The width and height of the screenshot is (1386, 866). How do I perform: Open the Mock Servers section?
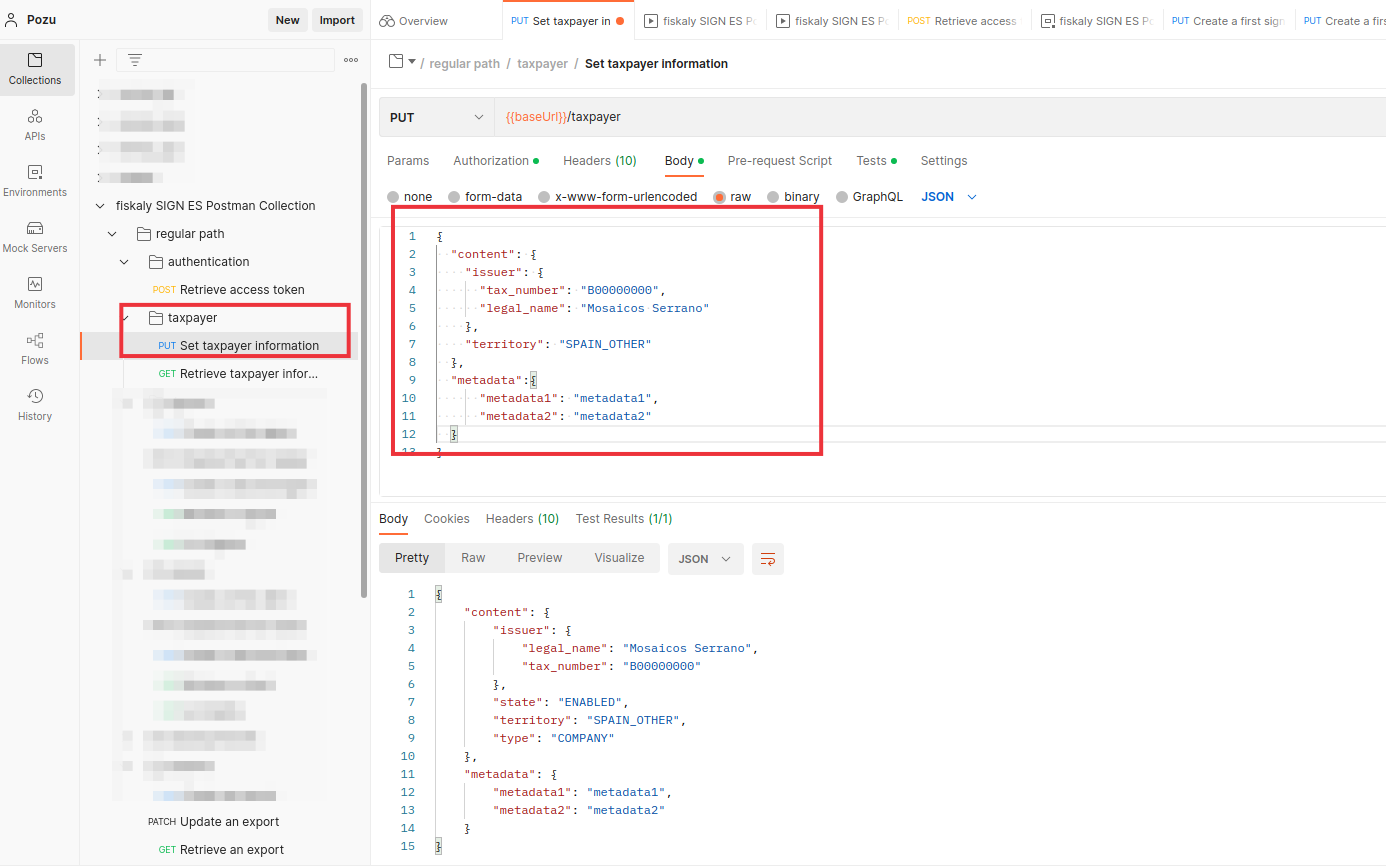pos(35,237)
